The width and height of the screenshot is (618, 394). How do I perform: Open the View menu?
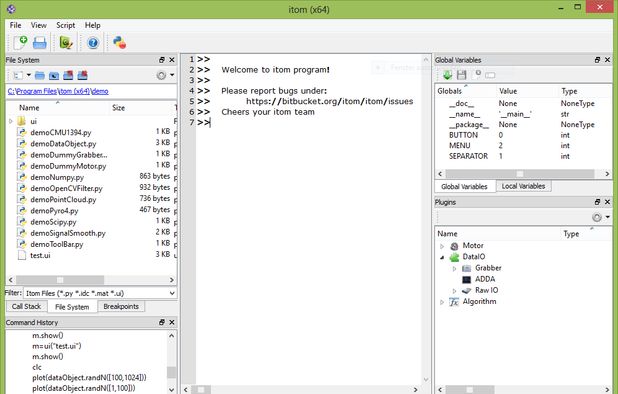[x=39, y=25]
